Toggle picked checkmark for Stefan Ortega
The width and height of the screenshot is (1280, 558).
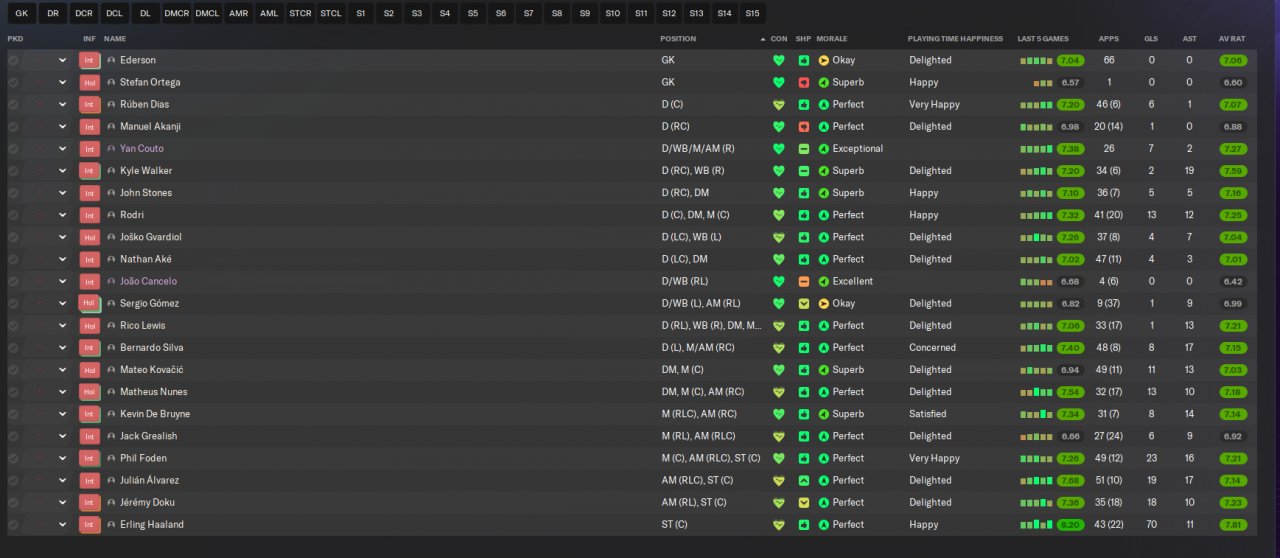(13, 82)
